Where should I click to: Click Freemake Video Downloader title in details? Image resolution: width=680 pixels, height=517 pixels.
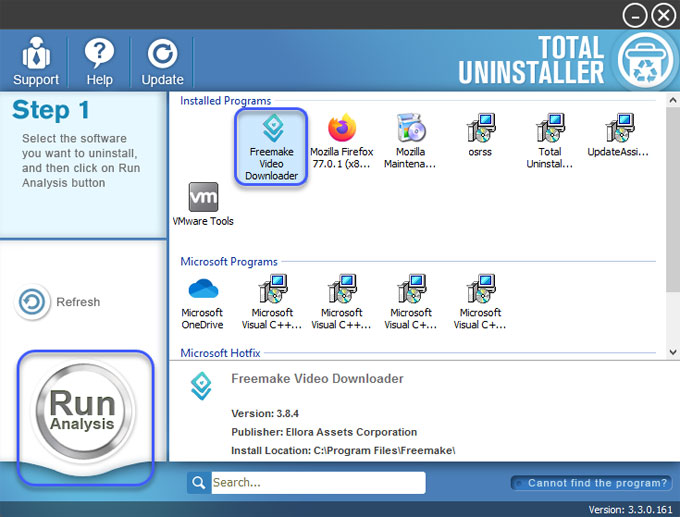point(317,379)
